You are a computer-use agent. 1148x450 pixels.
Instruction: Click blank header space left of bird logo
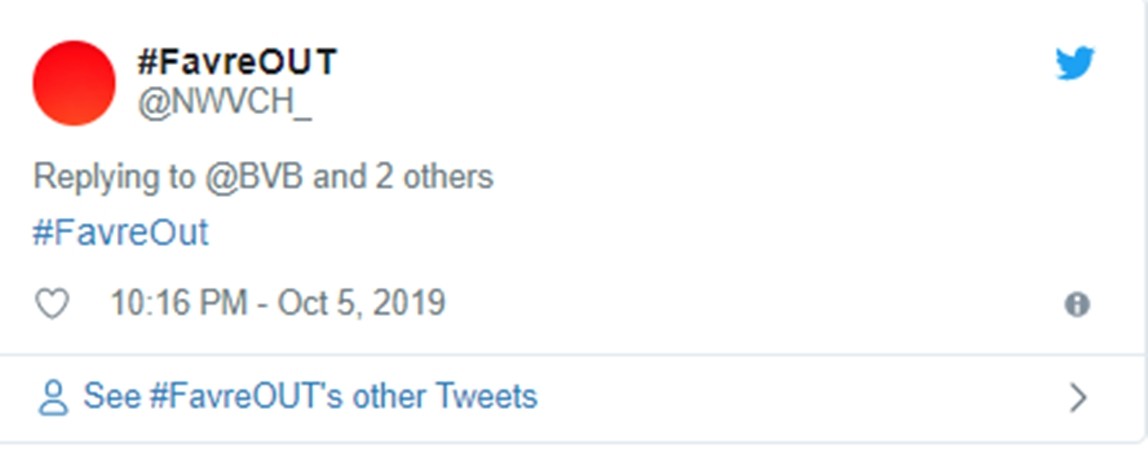[x=700, y=65]
